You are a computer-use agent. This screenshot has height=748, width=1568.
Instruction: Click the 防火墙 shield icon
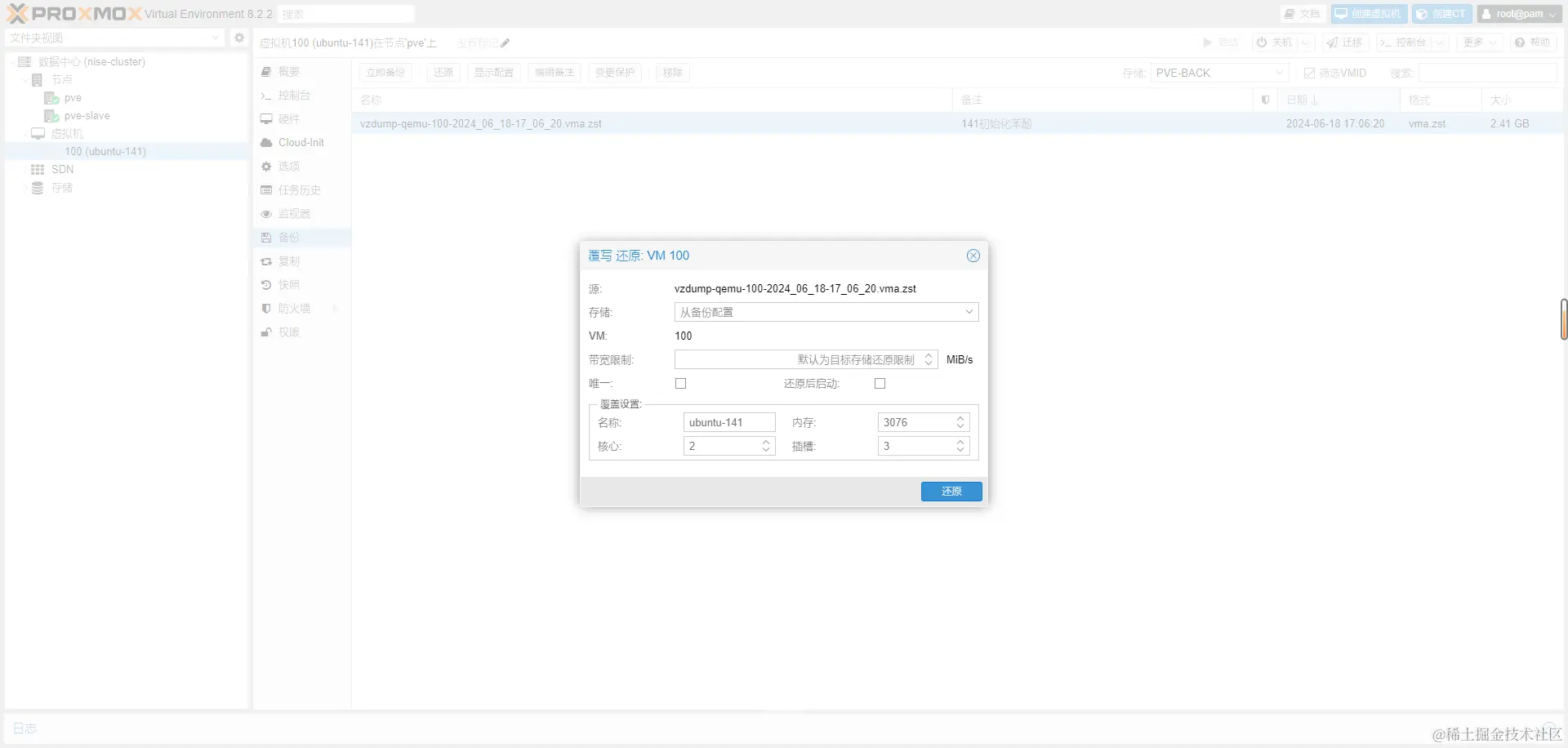click(266, 309)
